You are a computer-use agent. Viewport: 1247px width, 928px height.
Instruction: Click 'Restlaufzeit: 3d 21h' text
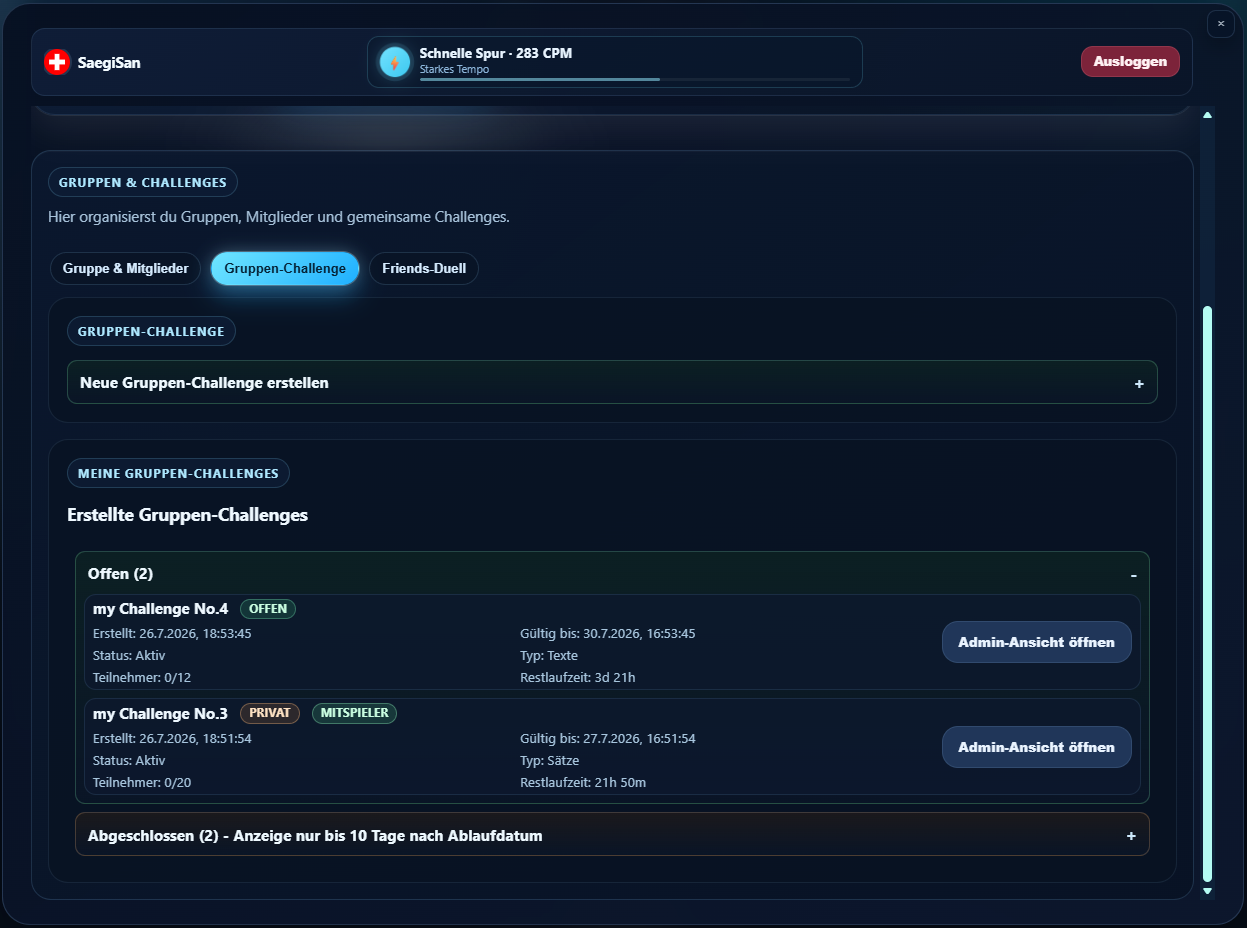point(578,678)
